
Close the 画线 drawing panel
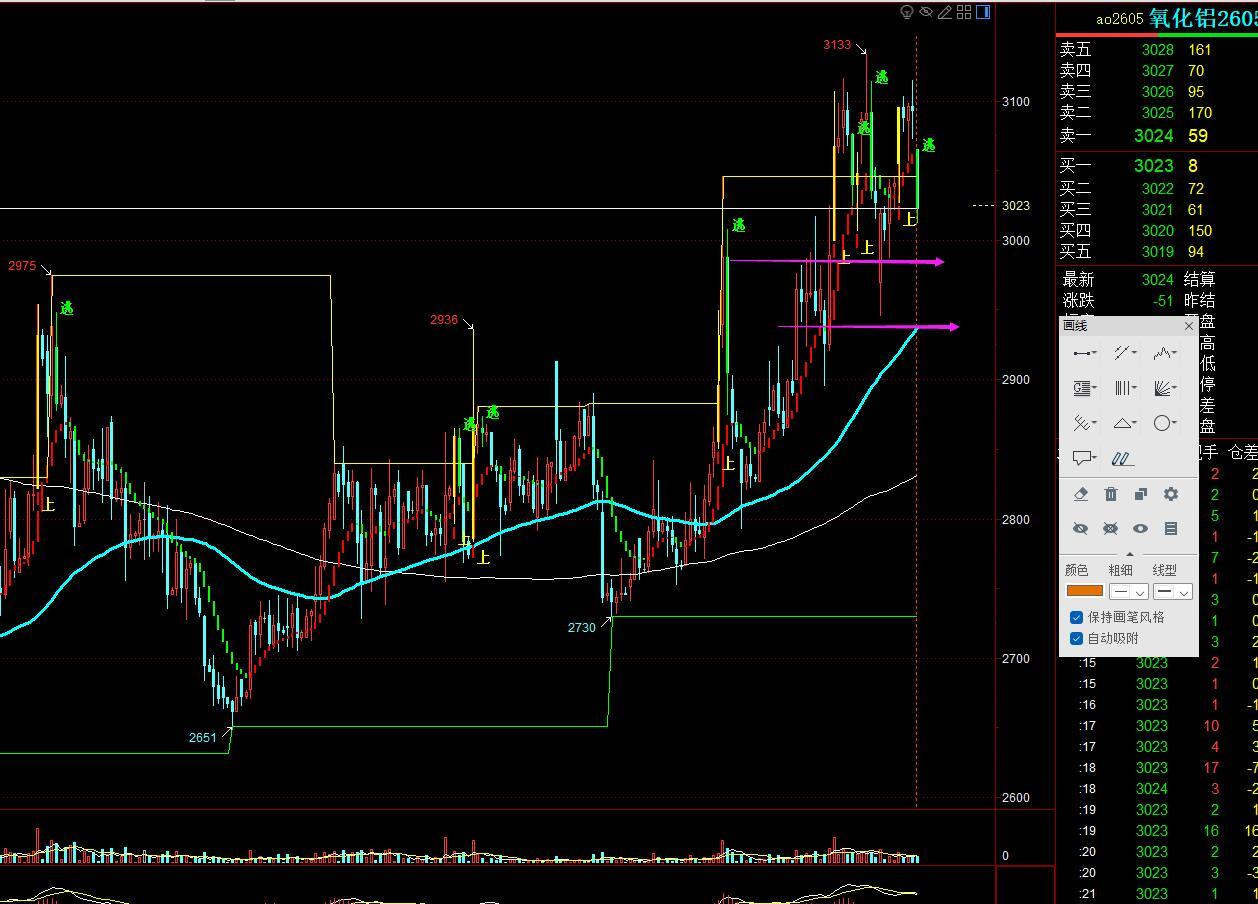[x=1188, y=326]
